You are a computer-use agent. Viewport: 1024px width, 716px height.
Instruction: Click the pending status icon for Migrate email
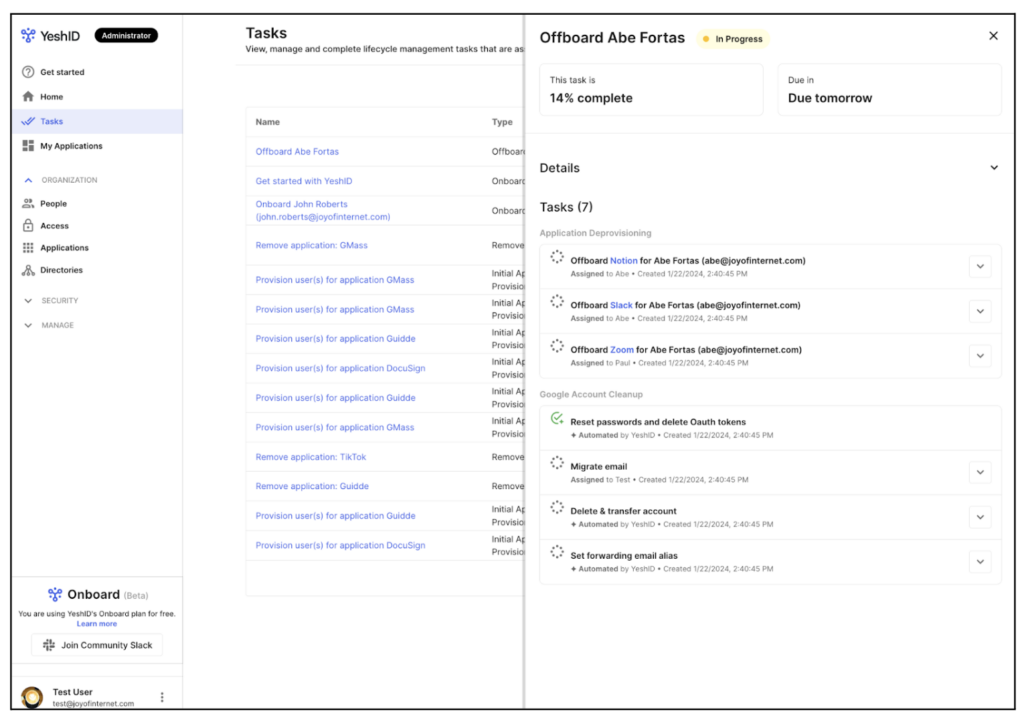(x=556, y=463)
